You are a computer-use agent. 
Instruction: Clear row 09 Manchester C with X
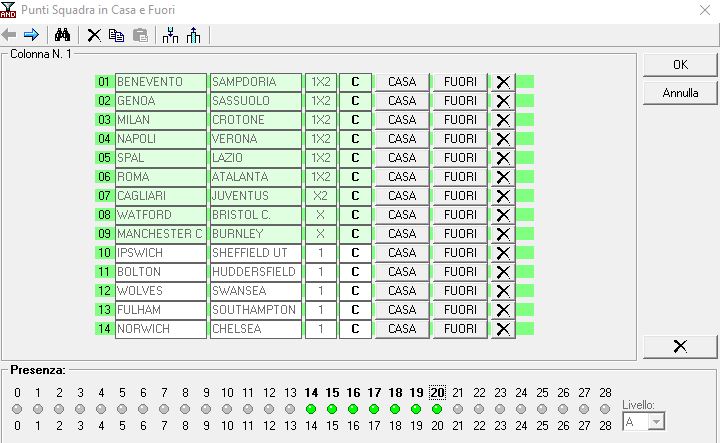point(503,234)
